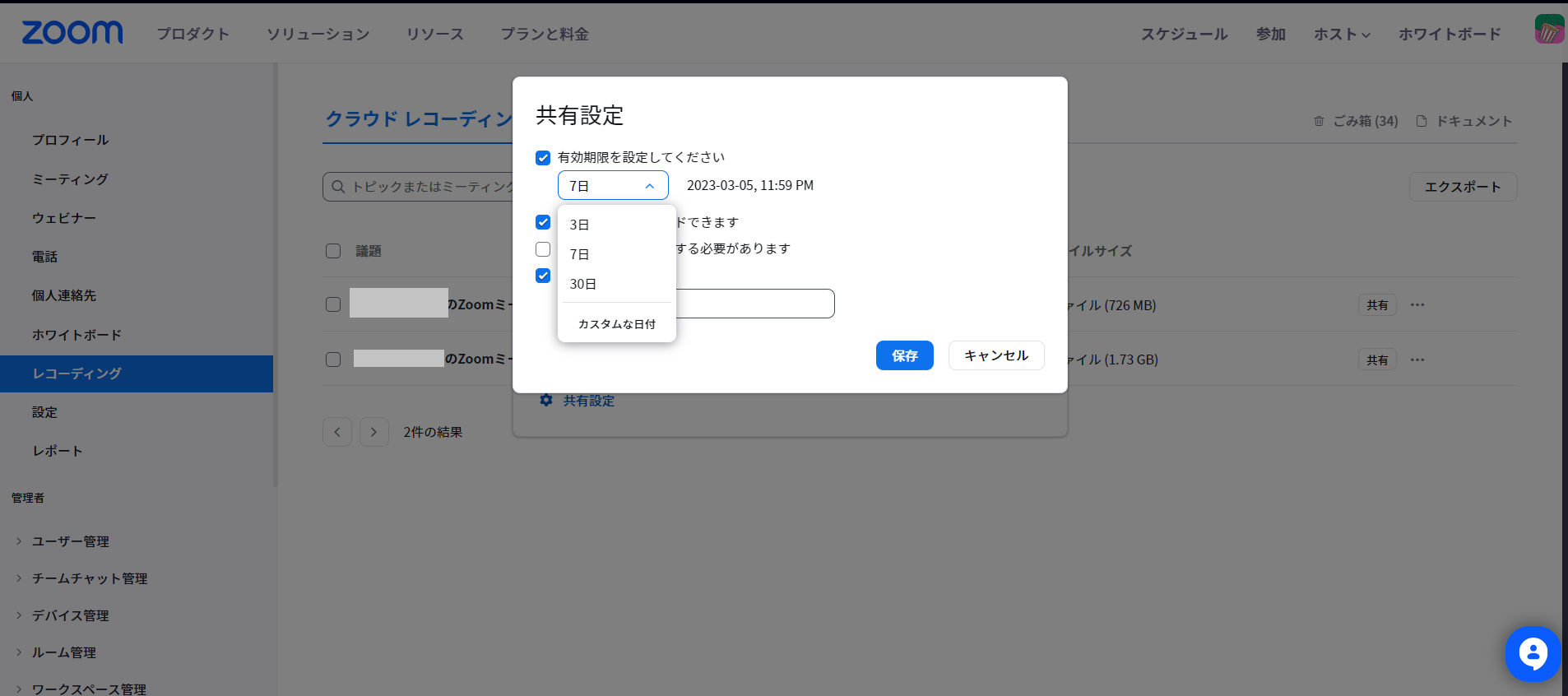Click the next page arrow
This screenshot has width=1568, height=696.
[x=373, y=432]
